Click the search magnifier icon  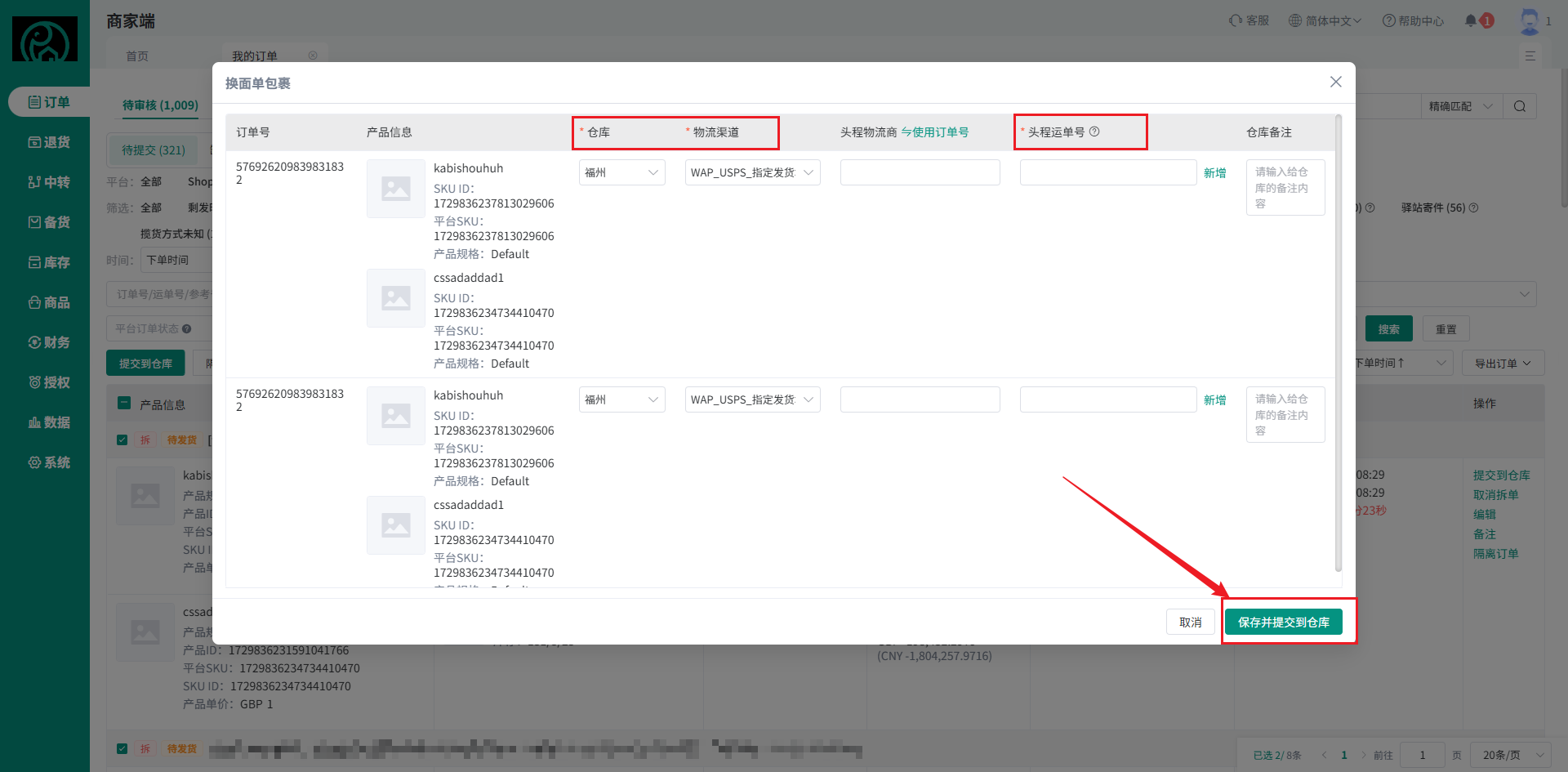(1520, 106)
